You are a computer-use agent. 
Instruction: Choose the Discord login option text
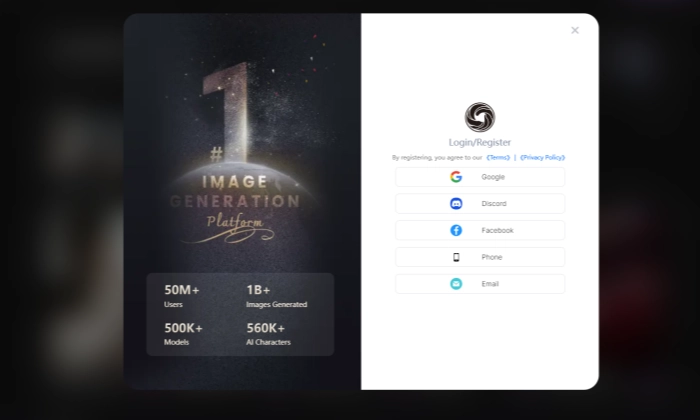[493, 204]
